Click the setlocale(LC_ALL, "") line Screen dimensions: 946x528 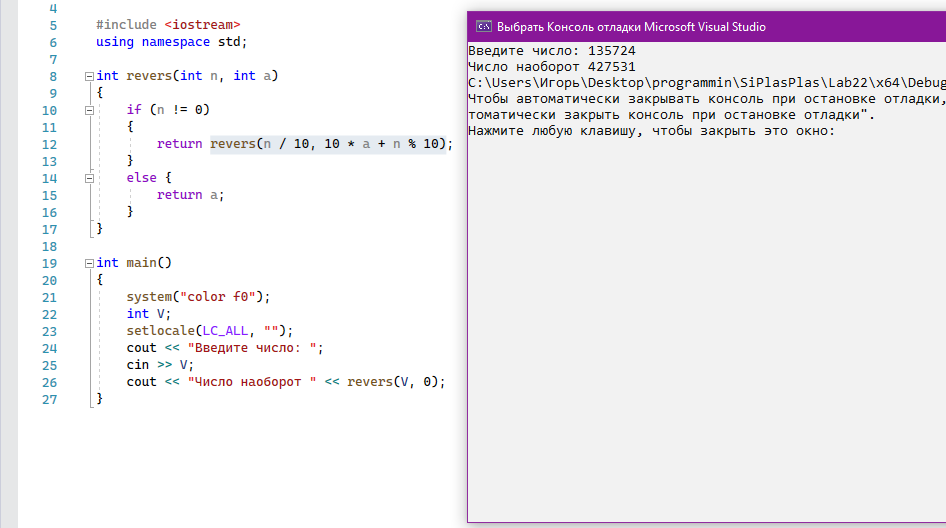coord(209,331)
